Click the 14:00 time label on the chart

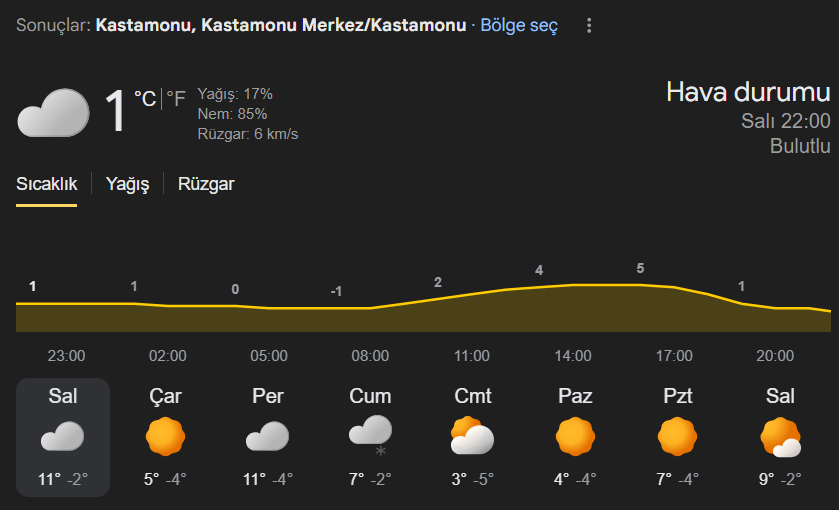pyautogui.click(x=573, y=356)
